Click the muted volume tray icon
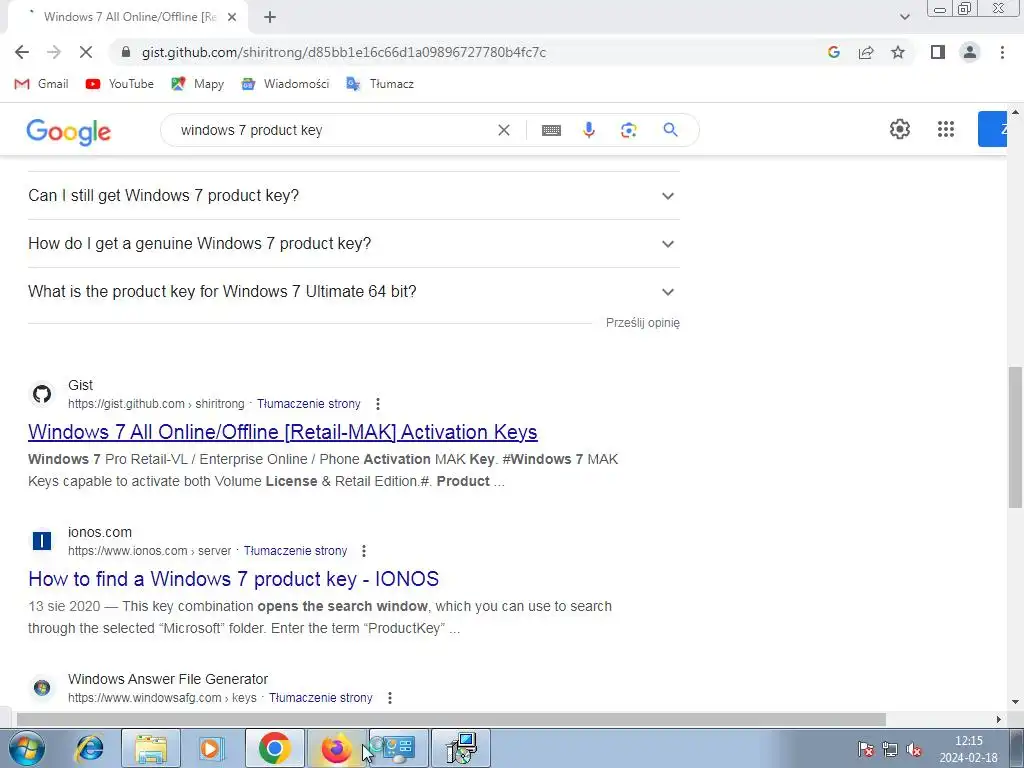1024x768 pixels. click(914, 750)
